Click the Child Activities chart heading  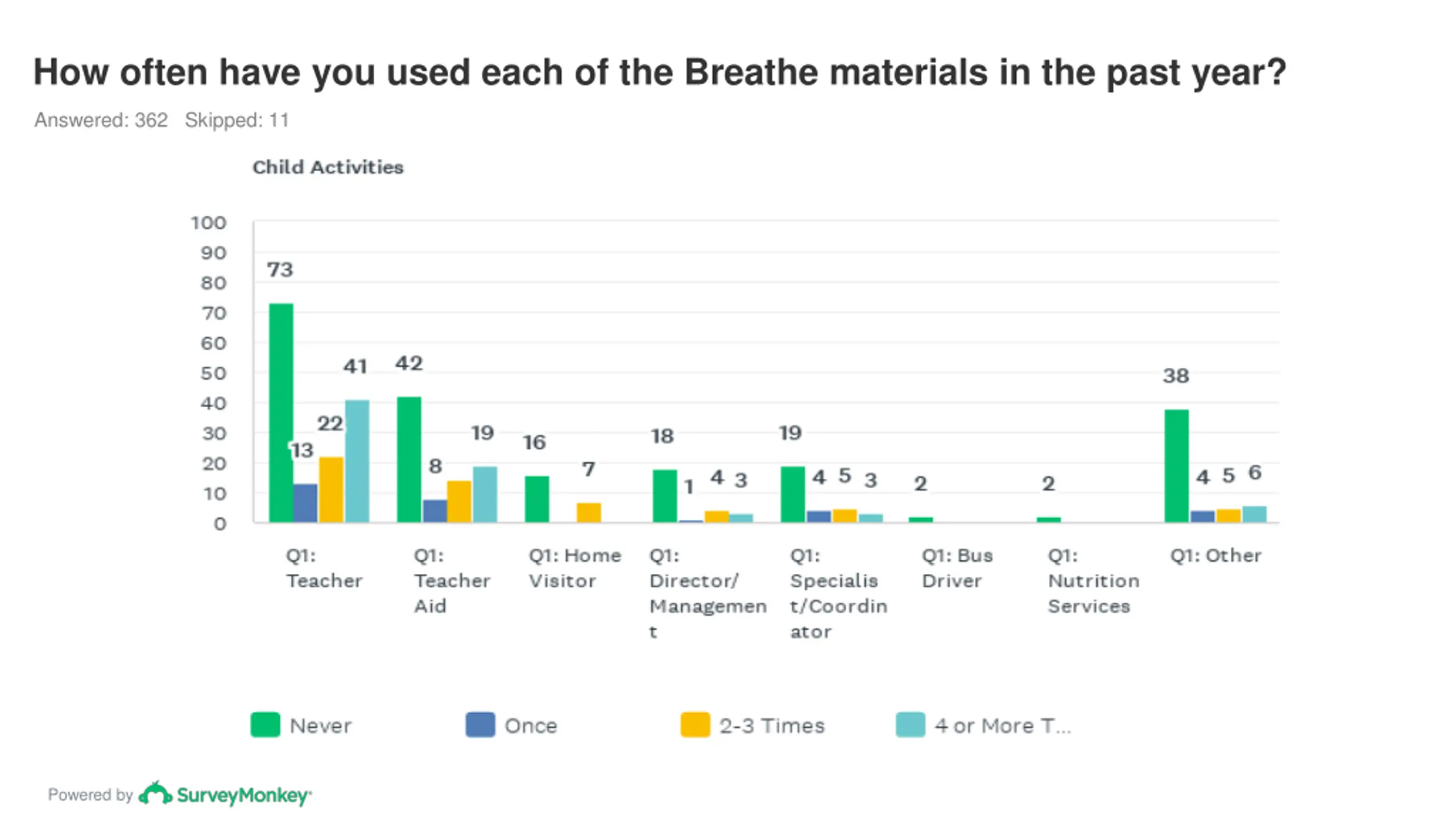tap(328, 167)
